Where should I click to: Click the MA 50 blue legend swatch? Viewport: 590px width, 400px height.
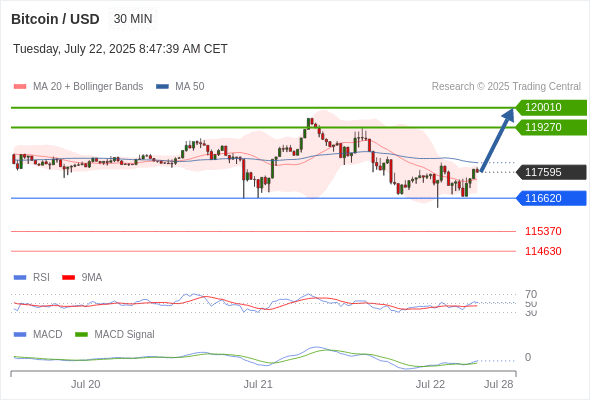click(162, 87)
